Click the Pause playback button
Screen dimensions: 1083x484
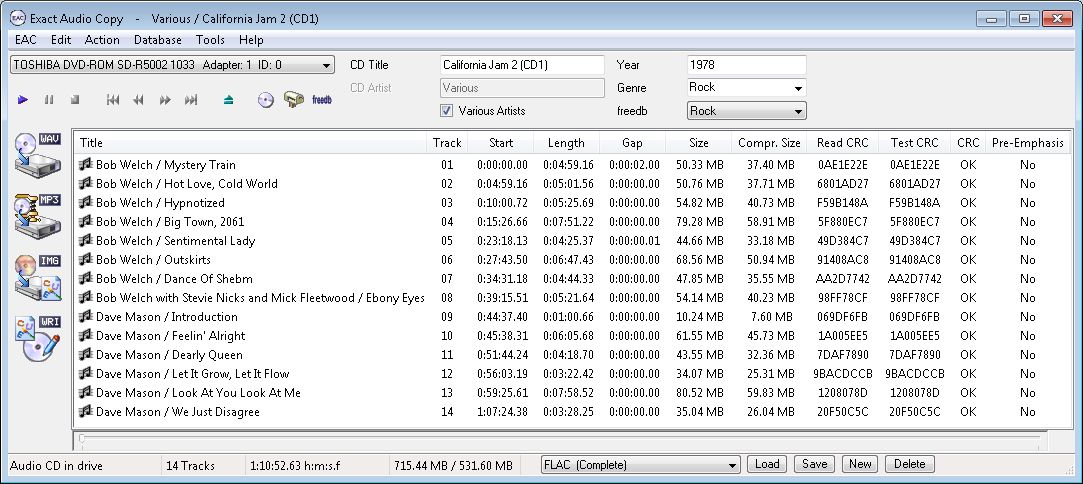tap(49, 100)
